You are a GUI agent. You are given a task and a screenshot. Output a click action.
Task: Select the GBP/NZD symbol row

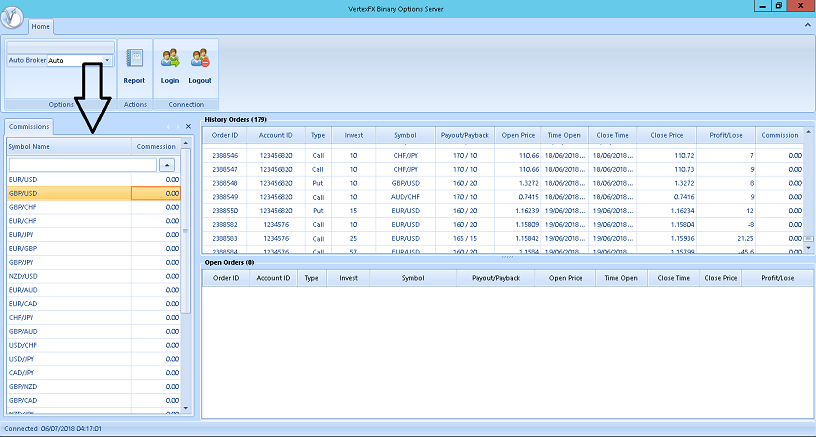[x=94, y=387]
